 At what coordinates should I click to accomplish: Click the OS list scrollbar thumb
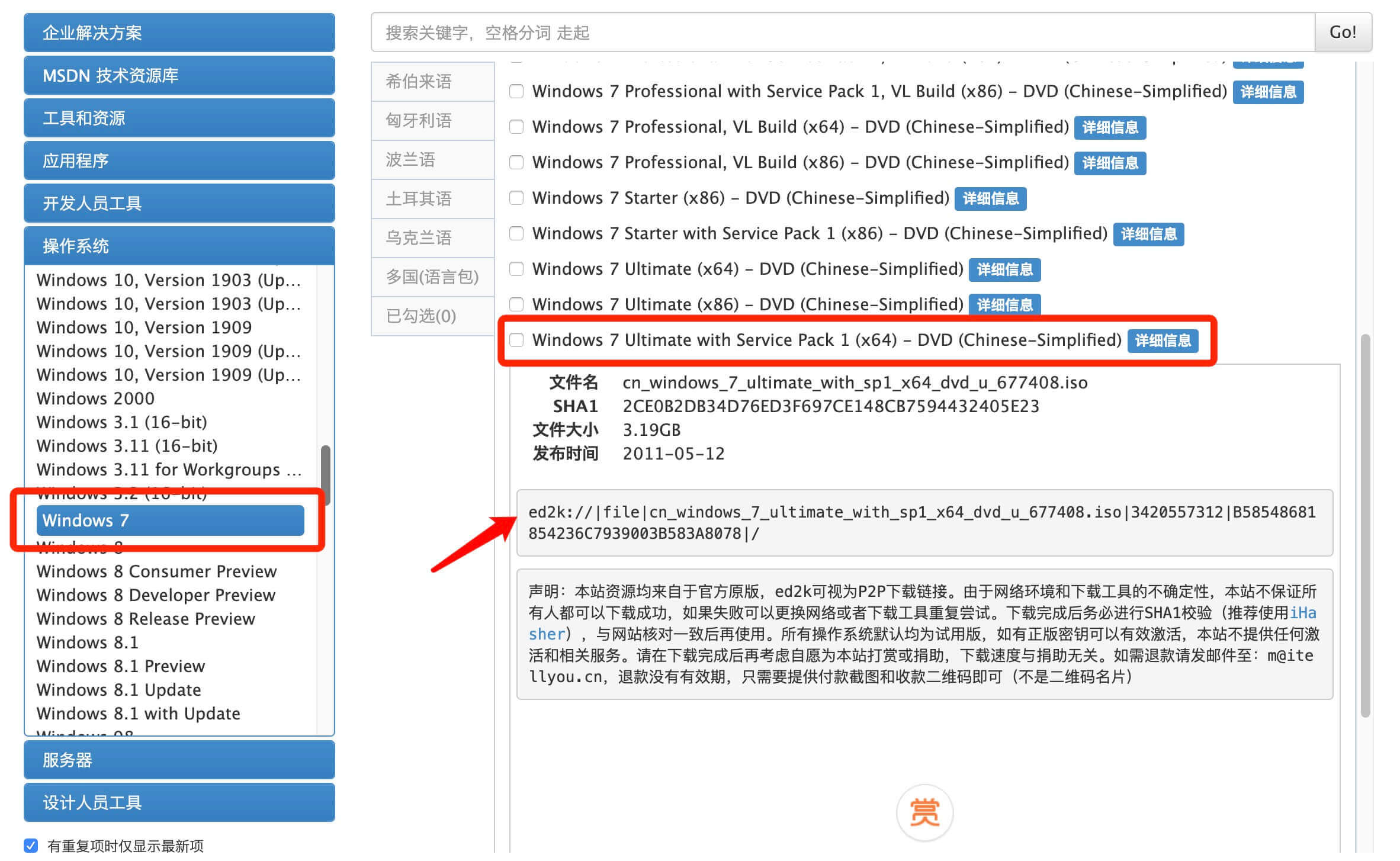325,474
